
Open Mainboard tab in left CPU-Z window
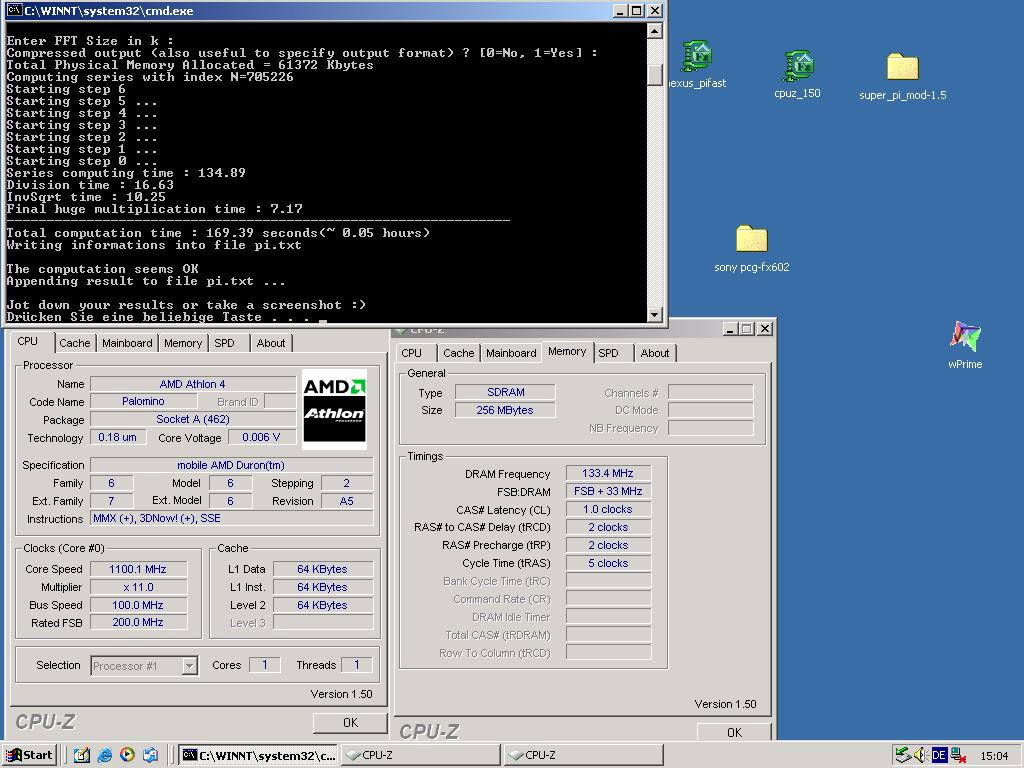pos(127,343)
